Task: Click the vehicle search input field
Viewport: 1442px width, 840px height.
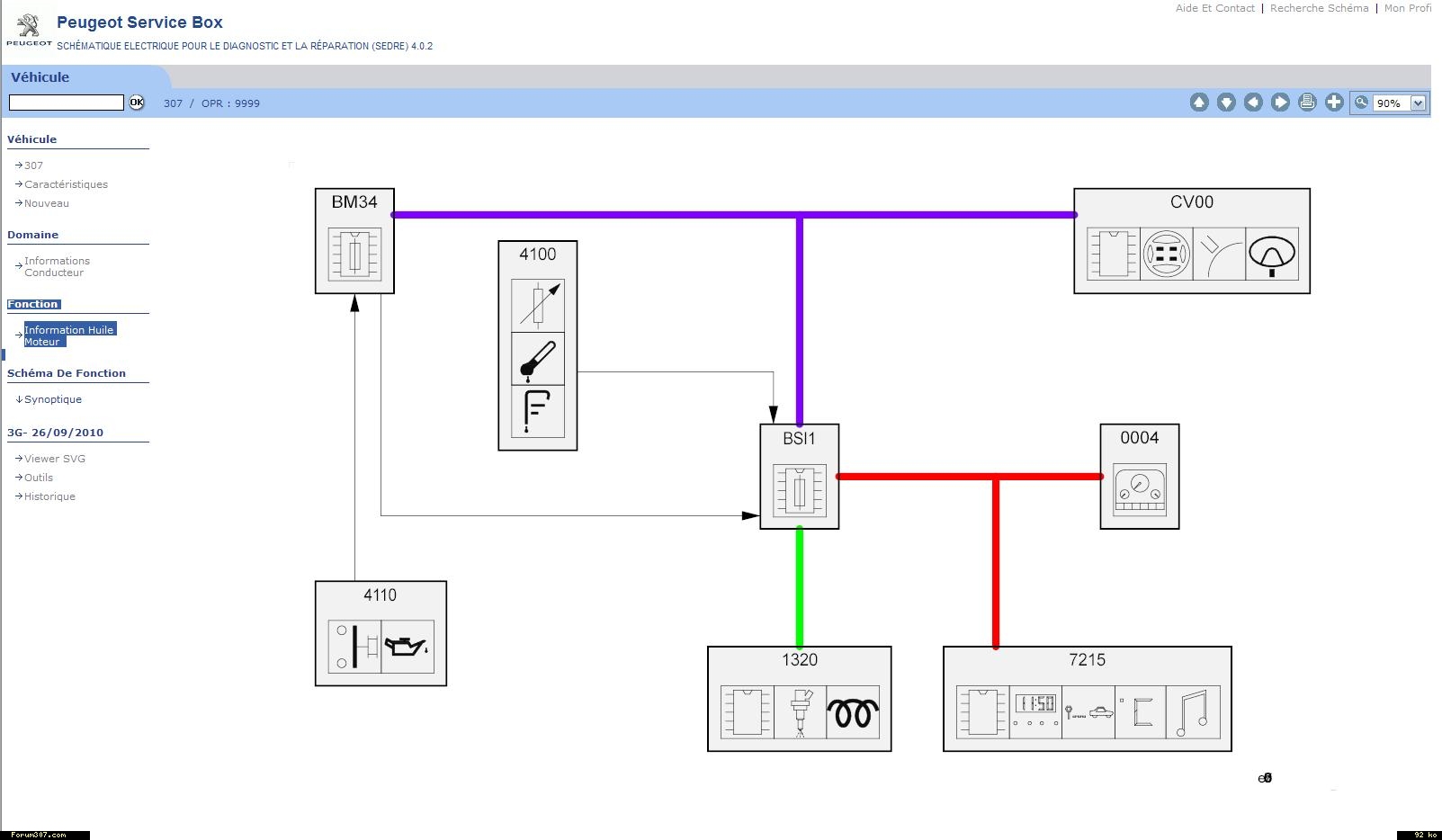Action: coord(67,103)
